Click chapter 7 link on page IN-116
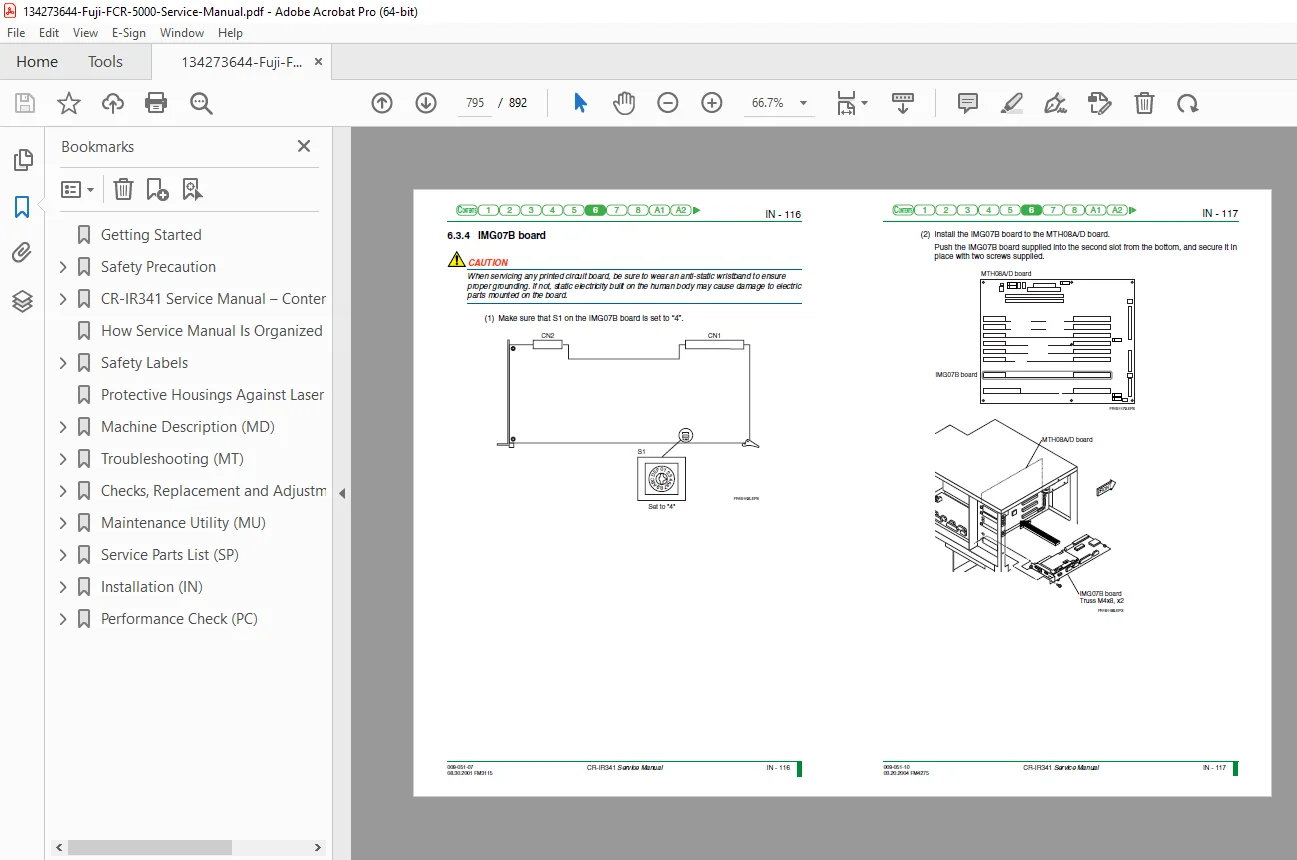This screenshot has width=1297, height=860. tap(617, 210)
